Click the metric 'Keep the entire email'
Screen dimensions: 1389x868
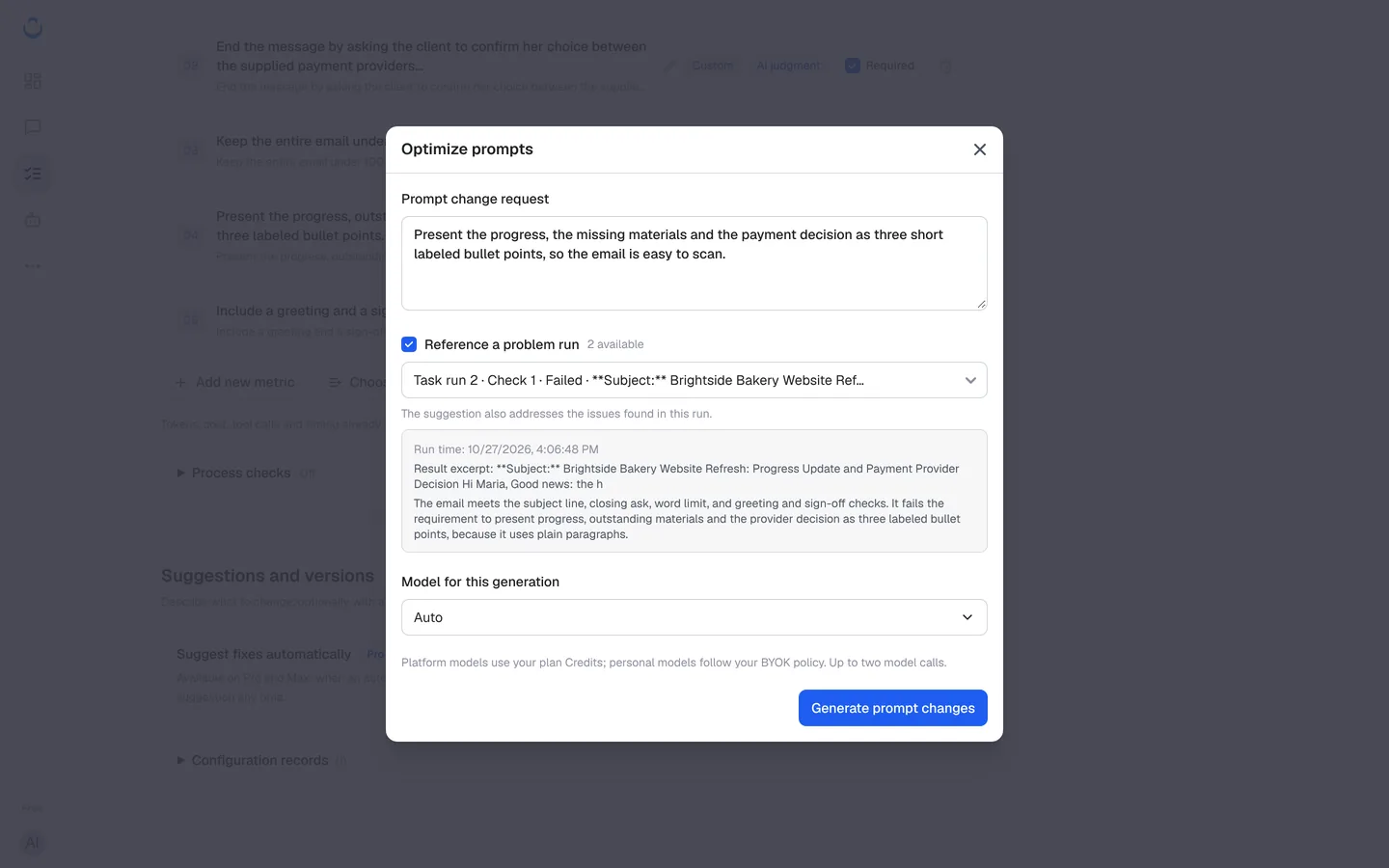pyautogui.click(x=301, y=141)
